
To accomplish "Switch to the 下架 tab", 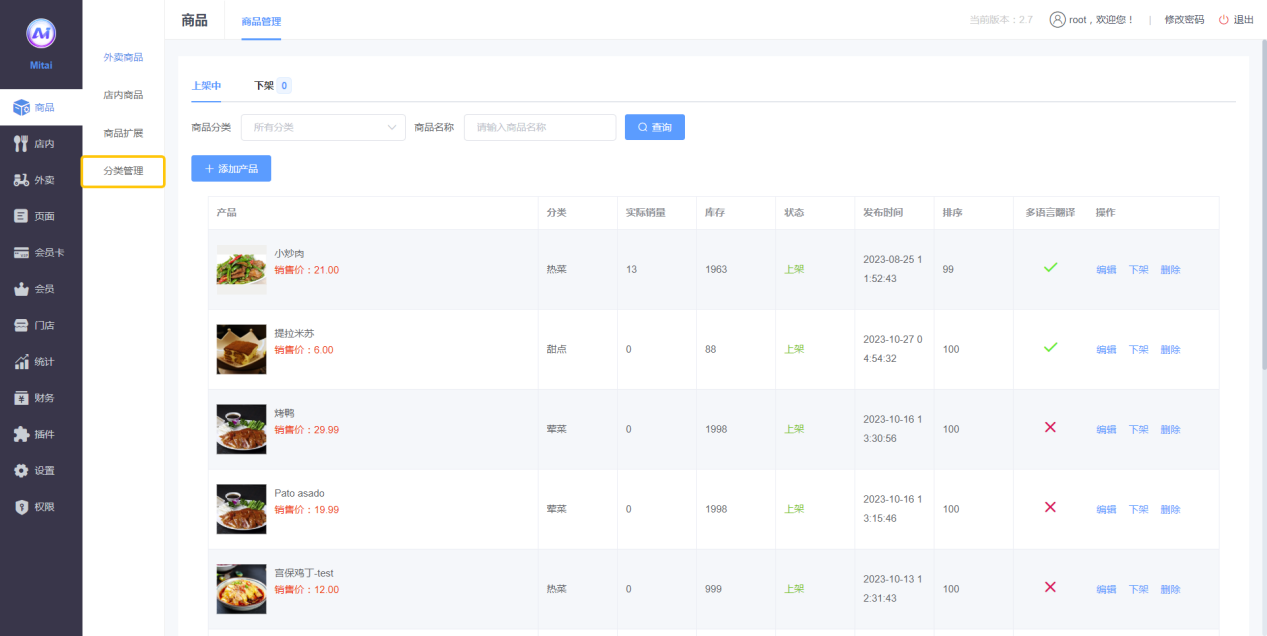I will (x=264, y=86).
